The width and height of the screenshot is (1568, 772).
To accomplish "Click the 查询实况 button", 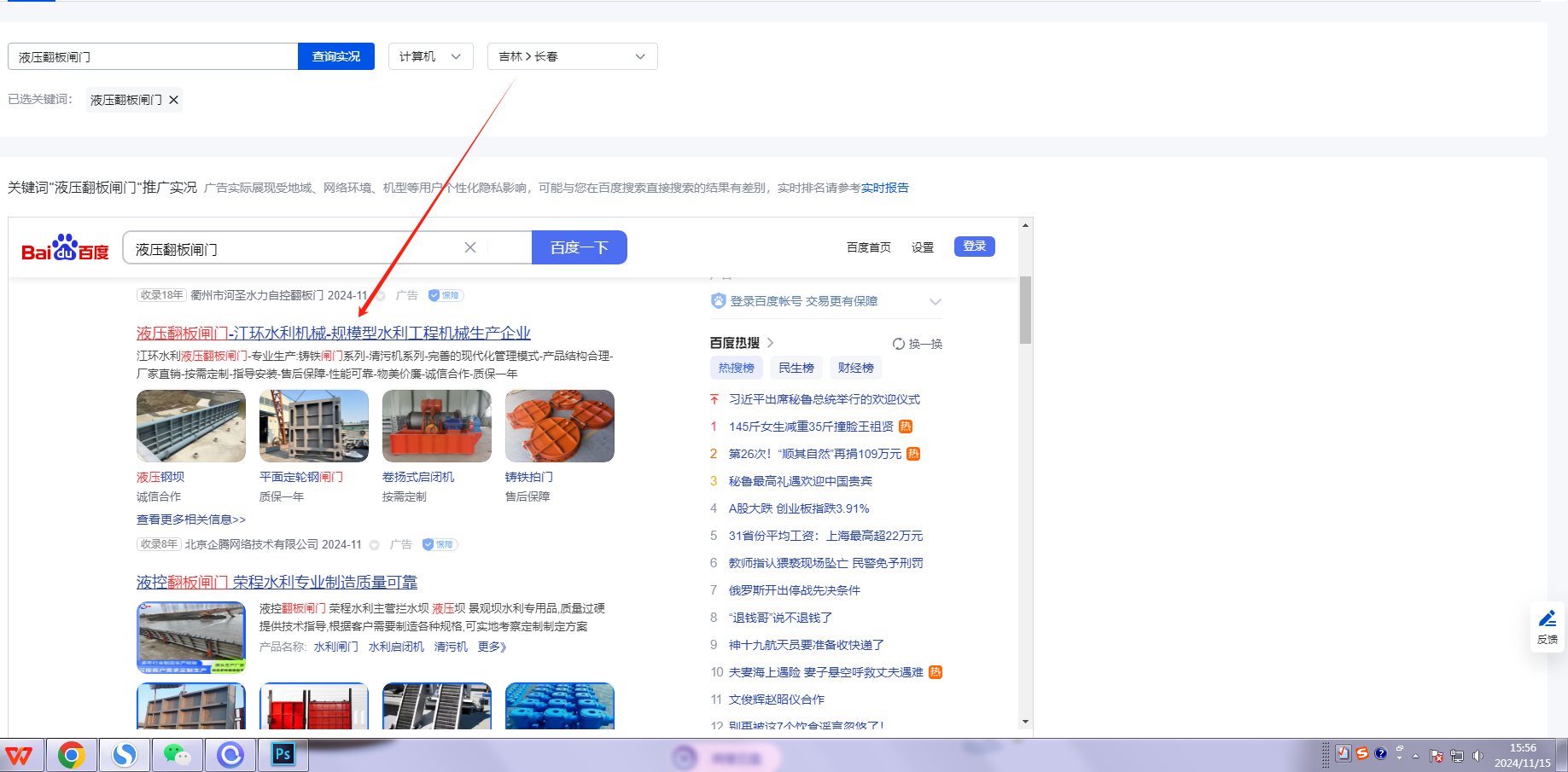I will [x=336, y=56].
